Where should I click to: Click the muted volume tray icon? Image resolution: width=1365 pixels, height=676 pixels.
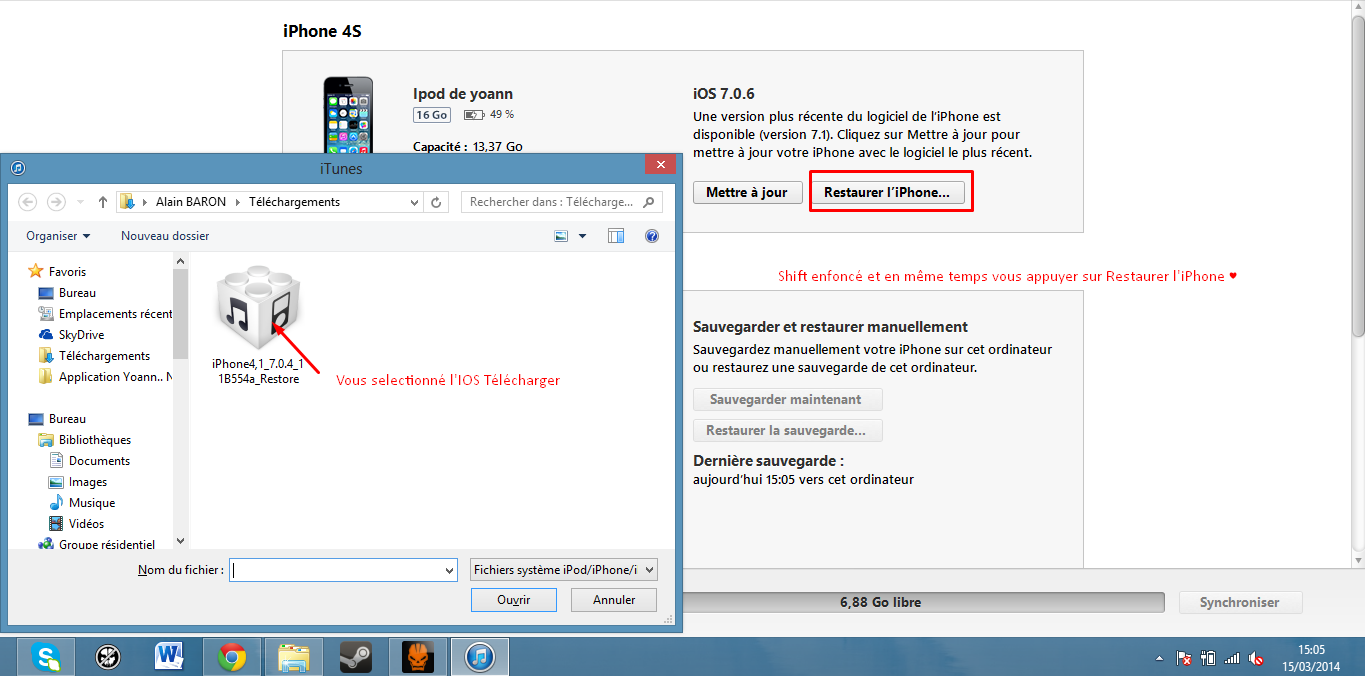[1258, 659]
